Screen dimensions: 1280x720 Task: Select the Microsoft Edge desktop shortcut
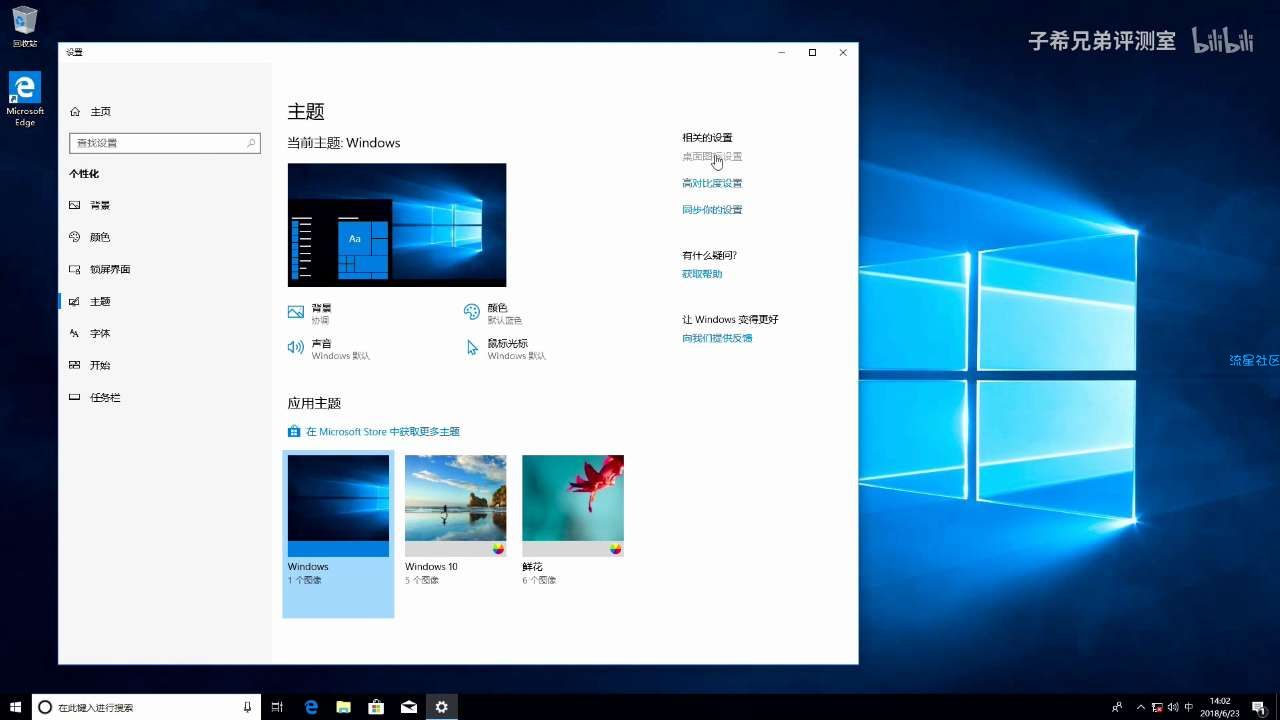pos(25,99)
